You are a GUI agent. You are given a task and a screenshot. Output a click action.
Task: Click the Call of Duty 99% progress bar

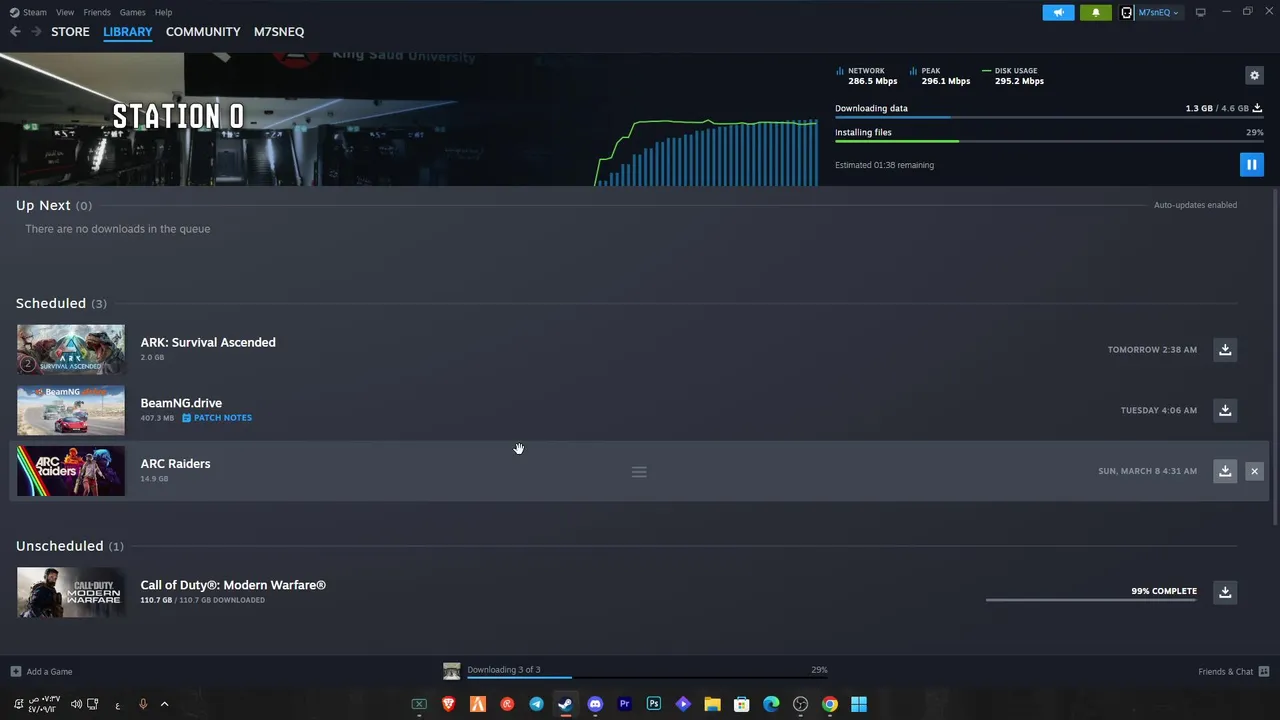click(x=1091, y=600)
